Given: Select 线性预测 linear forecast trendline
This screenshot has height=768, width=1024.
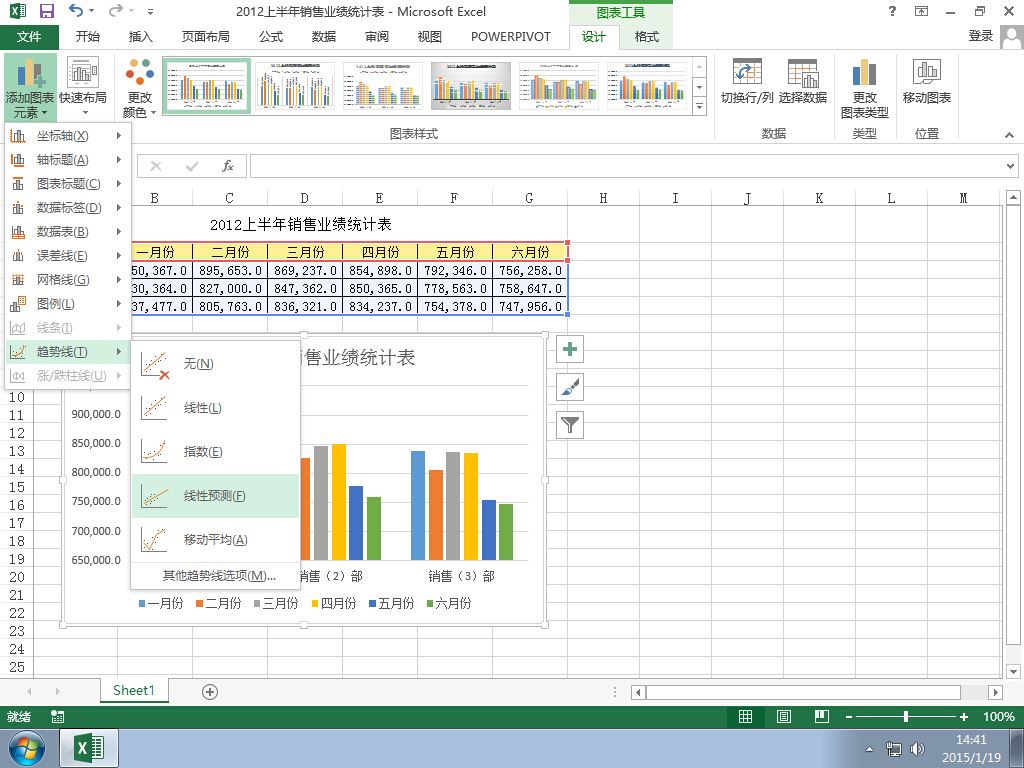Looking at the screenshot, I should coord(216,496).
